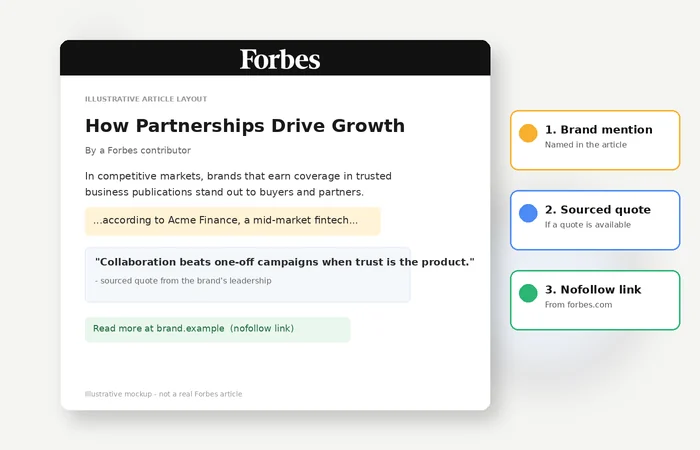
Task: Click 'Named in the article' subtitle
Action: pyautogui.click(x=586, y=145)
